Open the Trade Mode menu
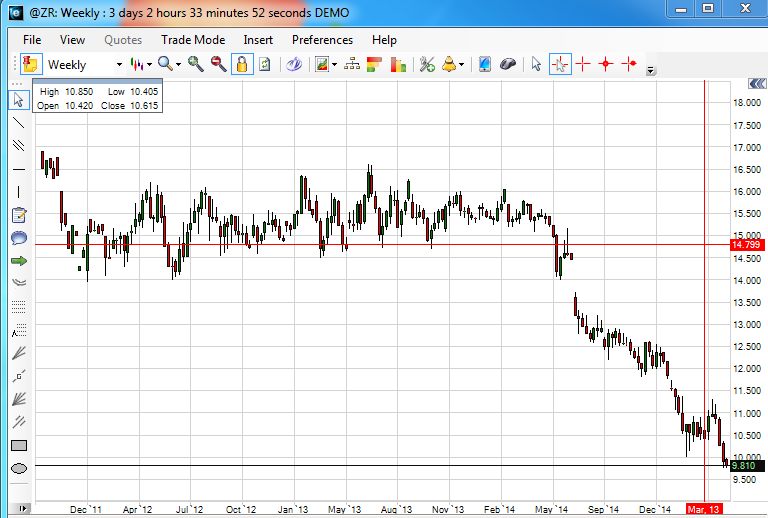The width and height of the screenshot is (768, 518). point(193,40)
